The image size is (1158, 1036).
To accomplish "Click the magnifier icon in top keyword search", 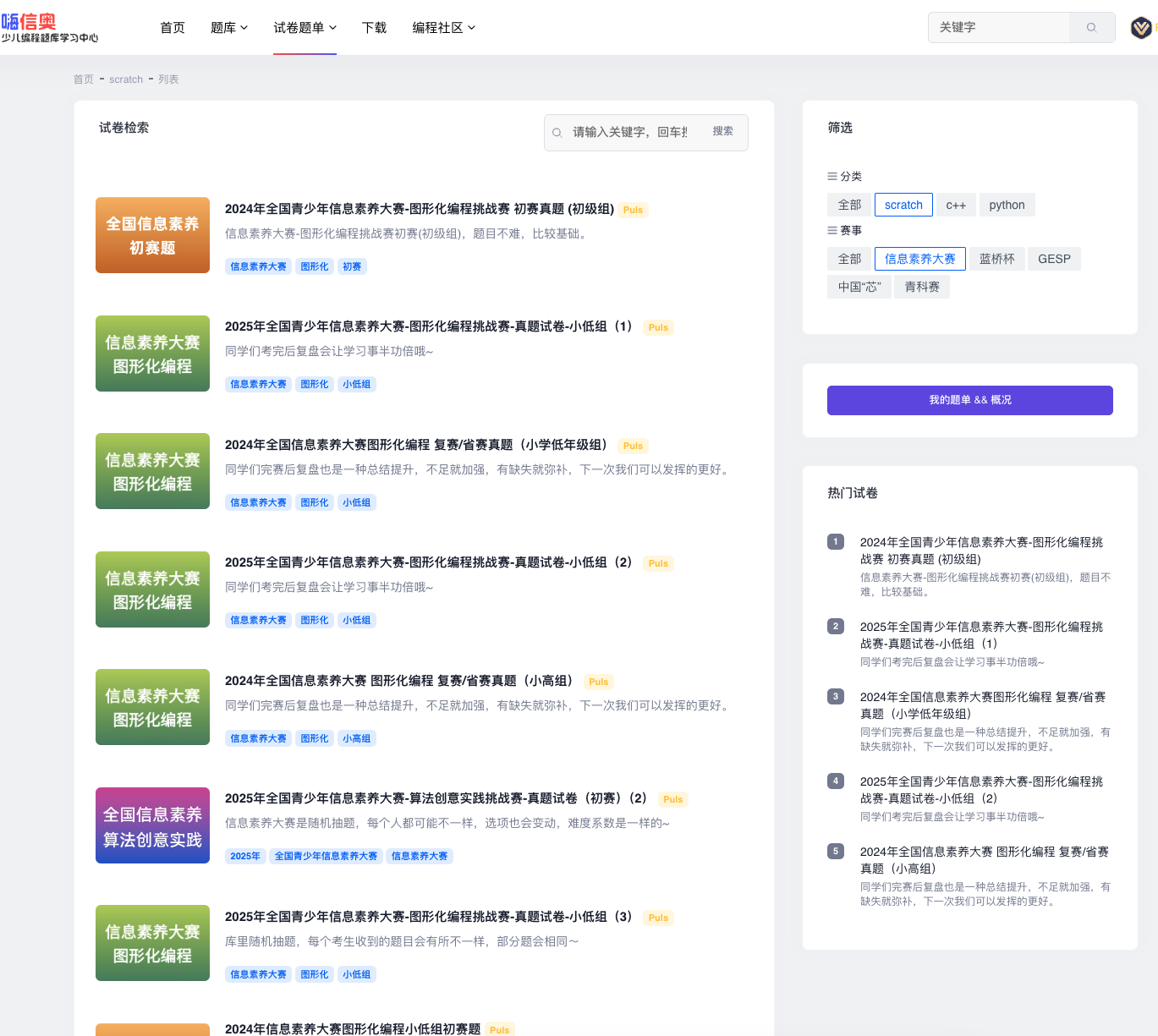I will (x=1091, y=27).
